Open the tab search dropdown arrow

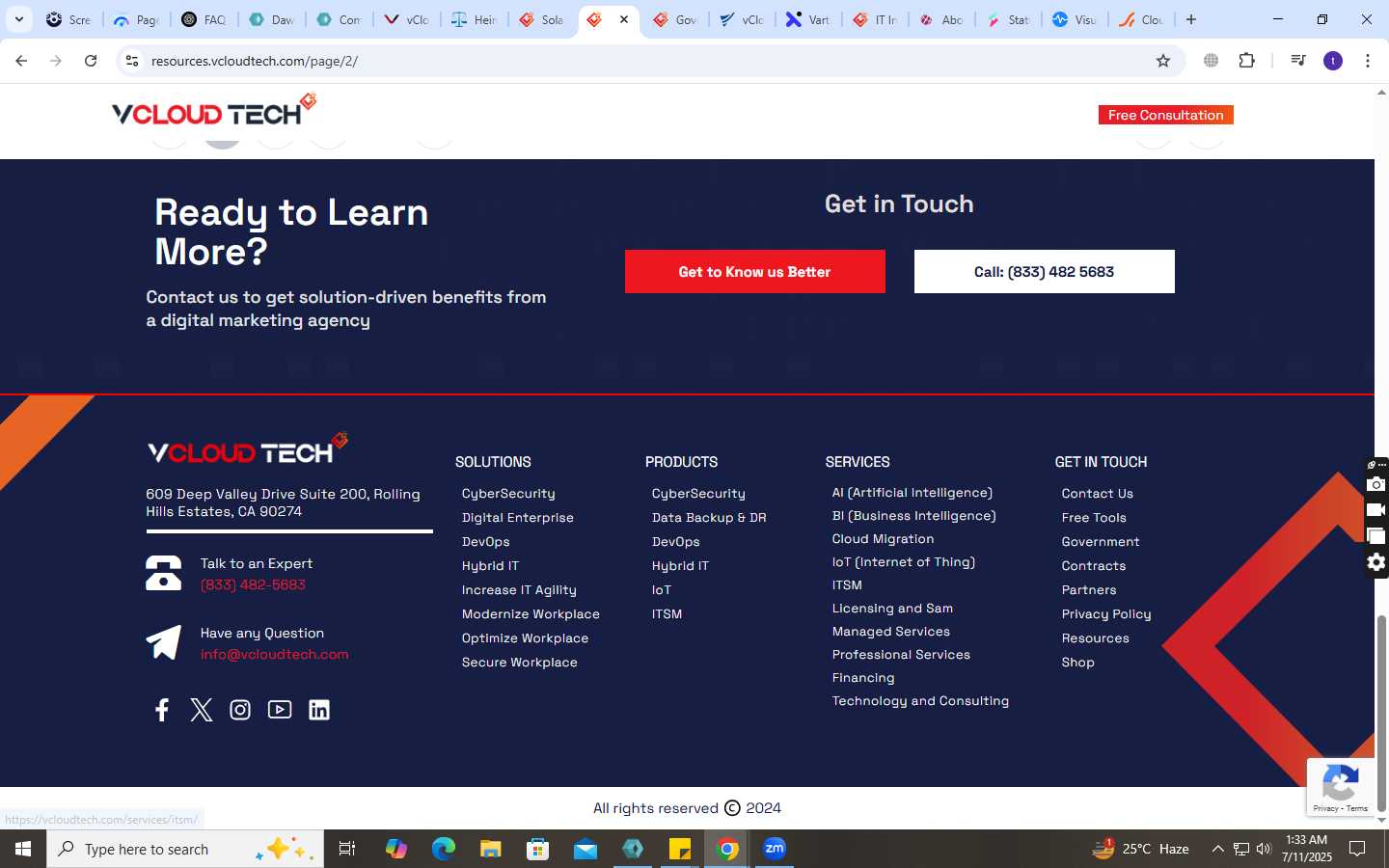tap(18, 19)
